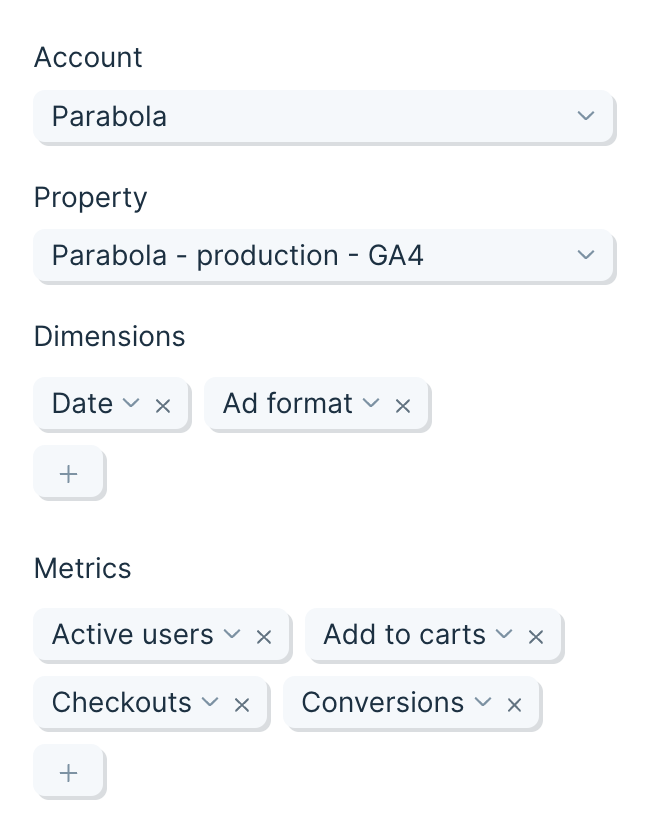Expand the Conversions metric chevron
The image size is (646, 832).
tap(483, 701)
